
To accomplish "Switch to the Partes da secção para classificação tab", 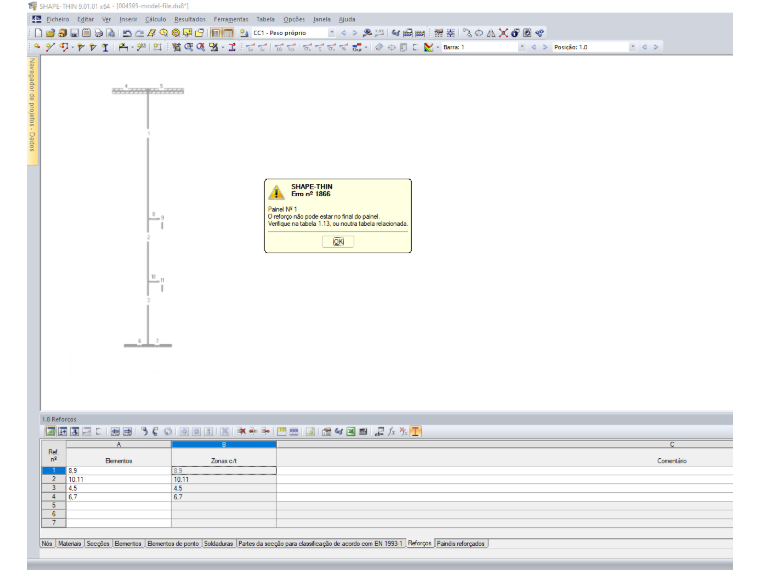I will point(320,544).
